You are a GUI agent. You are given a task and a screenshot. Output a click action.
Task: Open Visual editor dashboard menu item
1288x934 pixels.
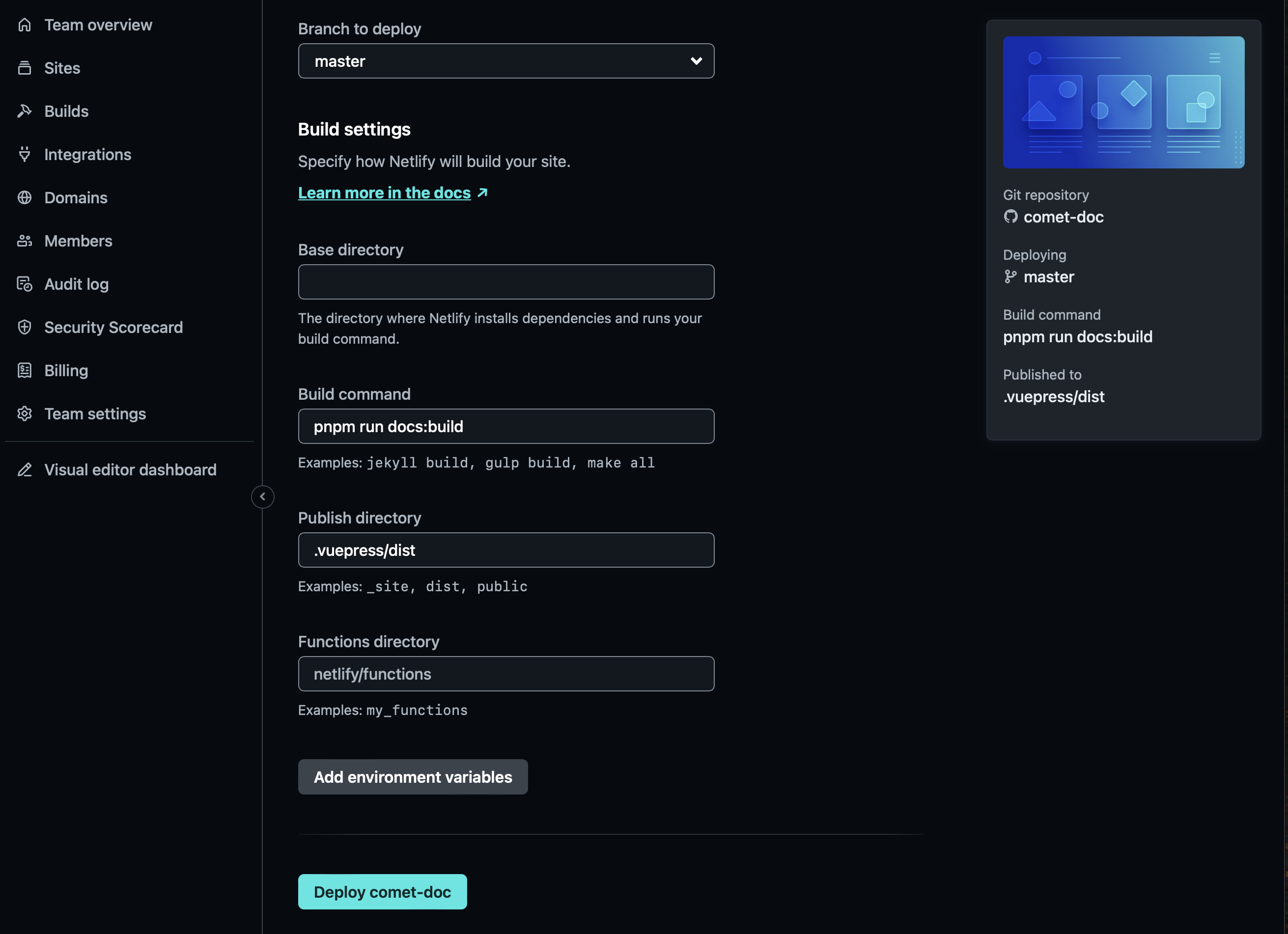click(130, 470)
